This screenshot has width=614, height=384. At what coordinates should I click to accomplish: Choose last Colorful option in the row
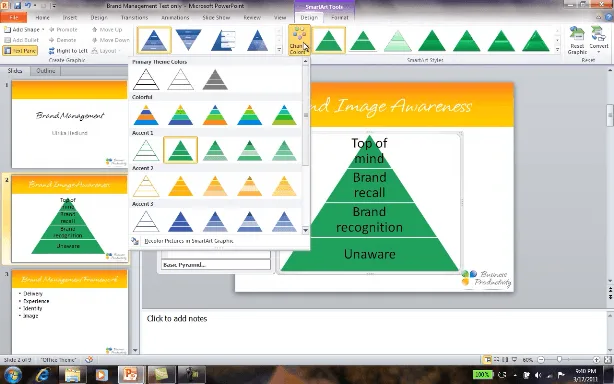[x=284, y=115]
